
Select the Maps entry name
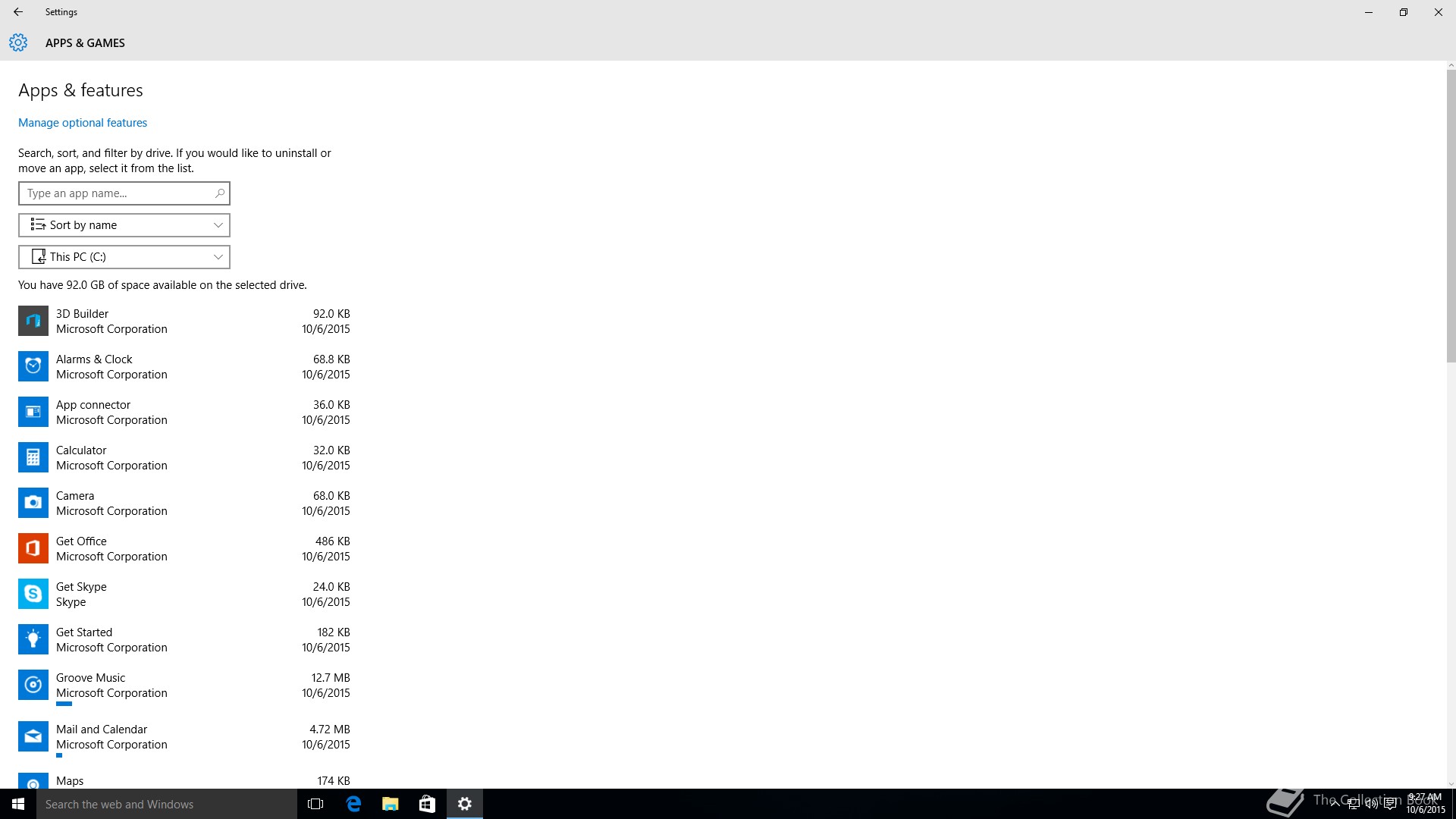[70, 781]
